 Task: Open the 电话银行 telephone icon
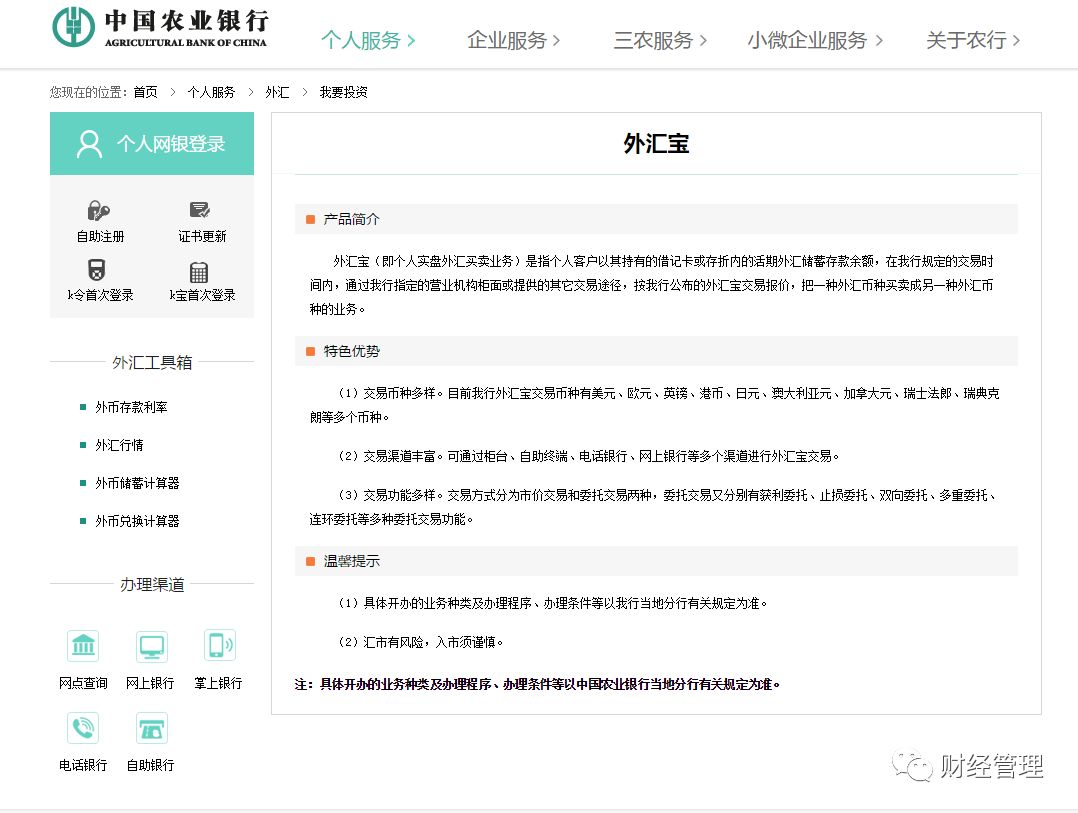point(83,728)
